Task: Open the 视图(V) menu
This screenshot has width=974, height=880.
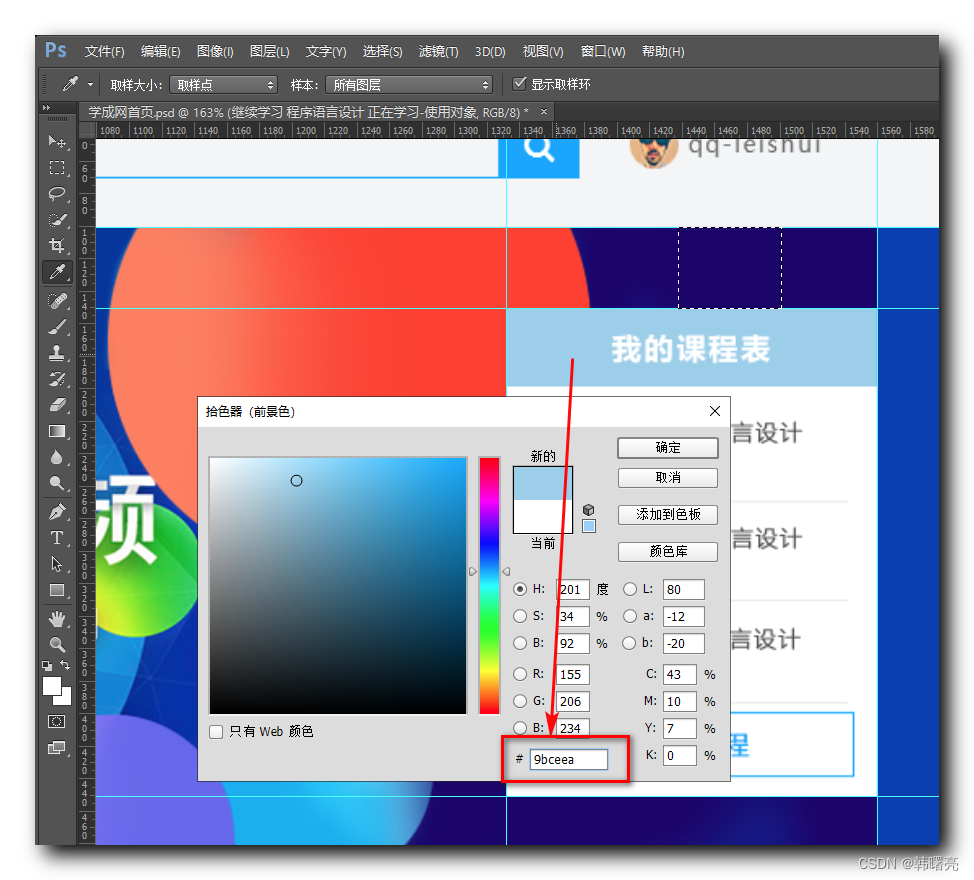Action: (543, 52)
